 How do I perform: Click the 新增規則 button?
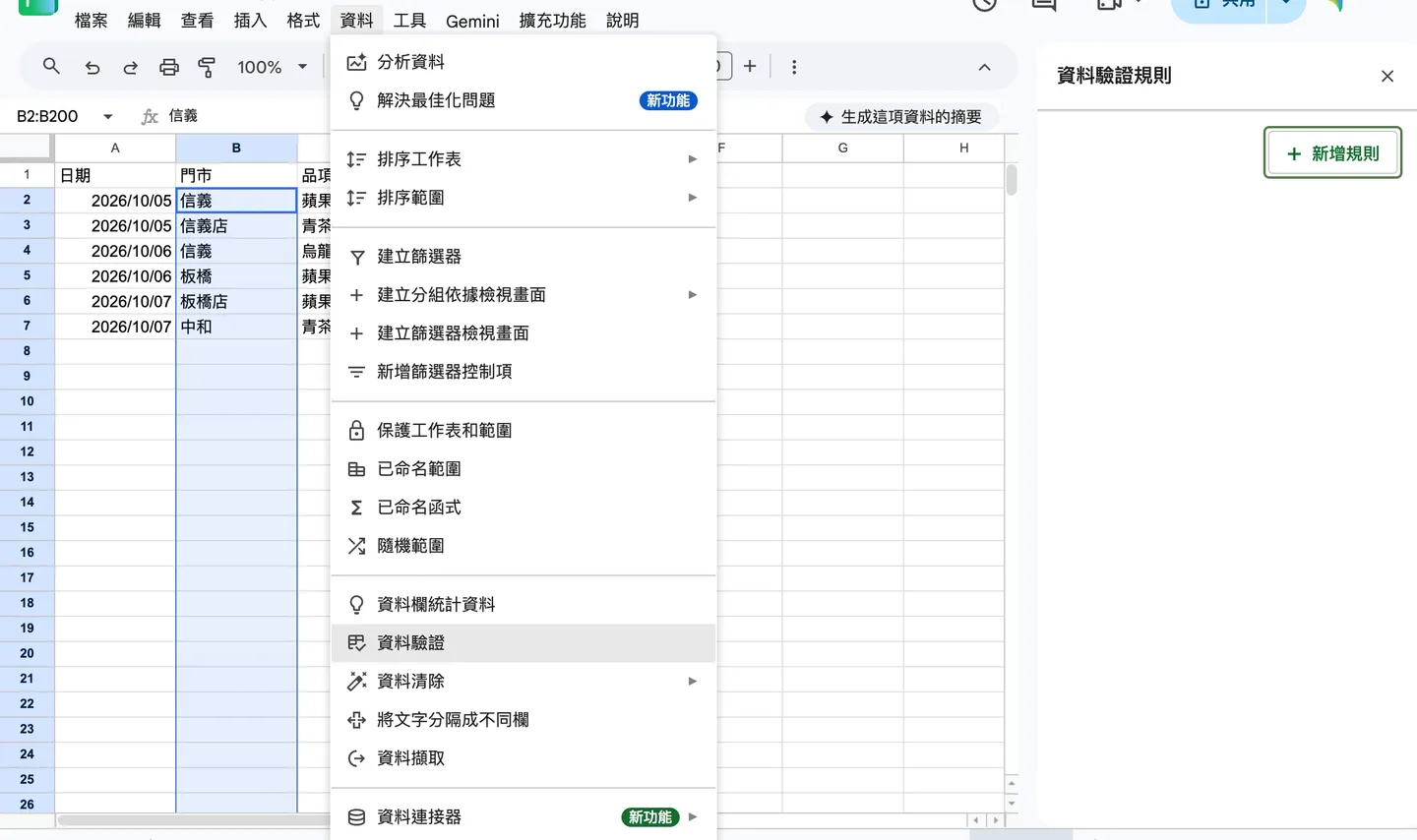[1332, 153]
